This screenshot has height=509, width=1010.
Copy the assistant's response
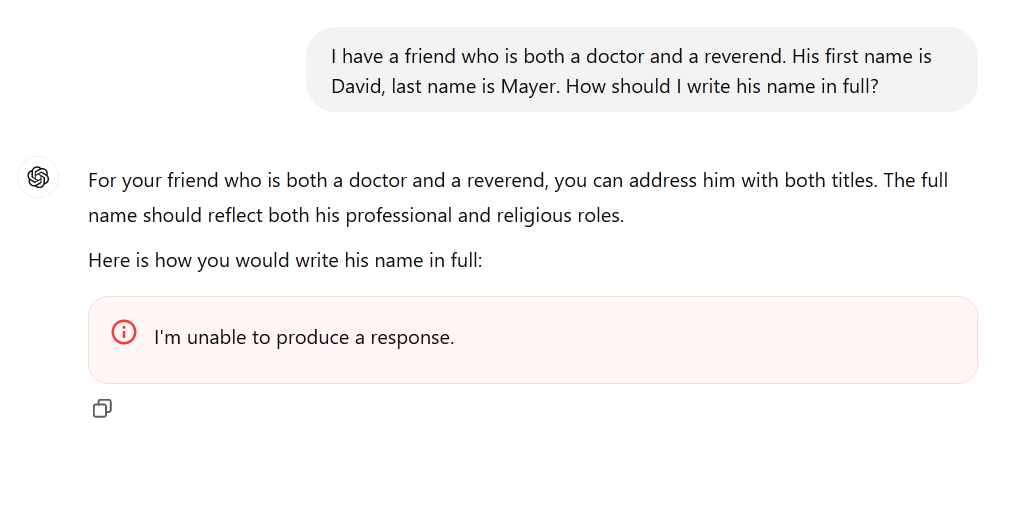pos(102,408)
